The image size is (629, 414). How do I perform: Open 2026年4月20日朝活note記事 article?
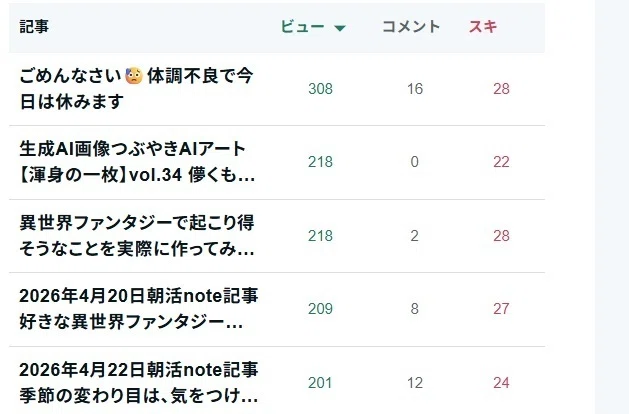coord(139,308)
